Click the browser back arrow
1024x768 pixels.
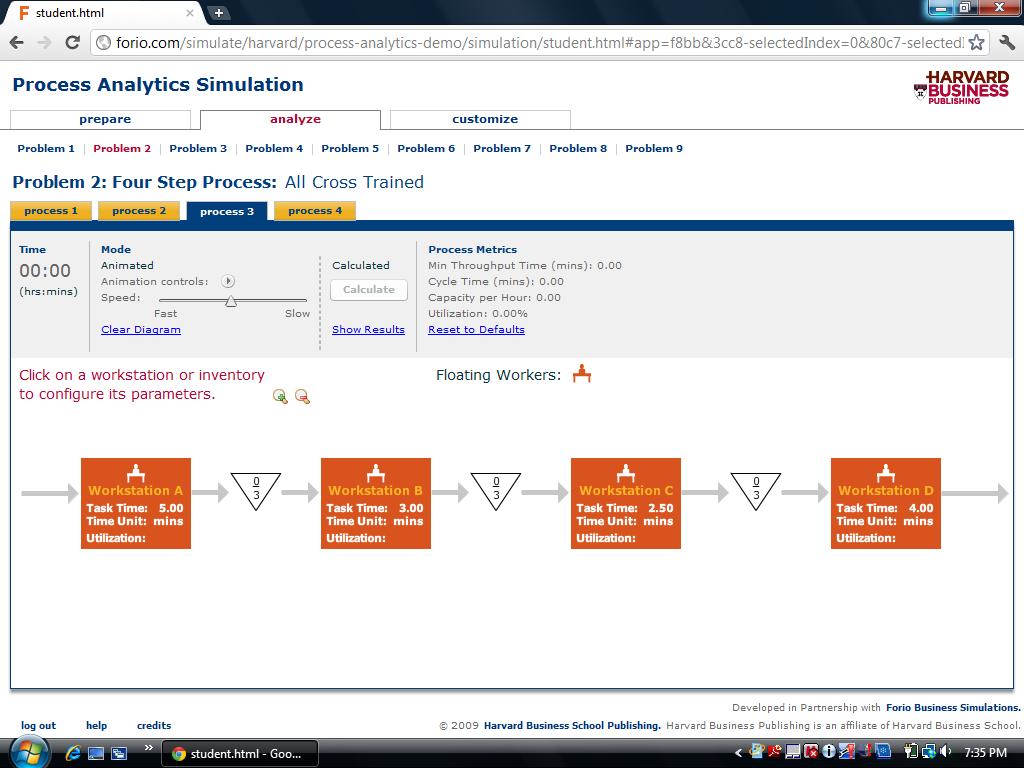coord(17,42)
